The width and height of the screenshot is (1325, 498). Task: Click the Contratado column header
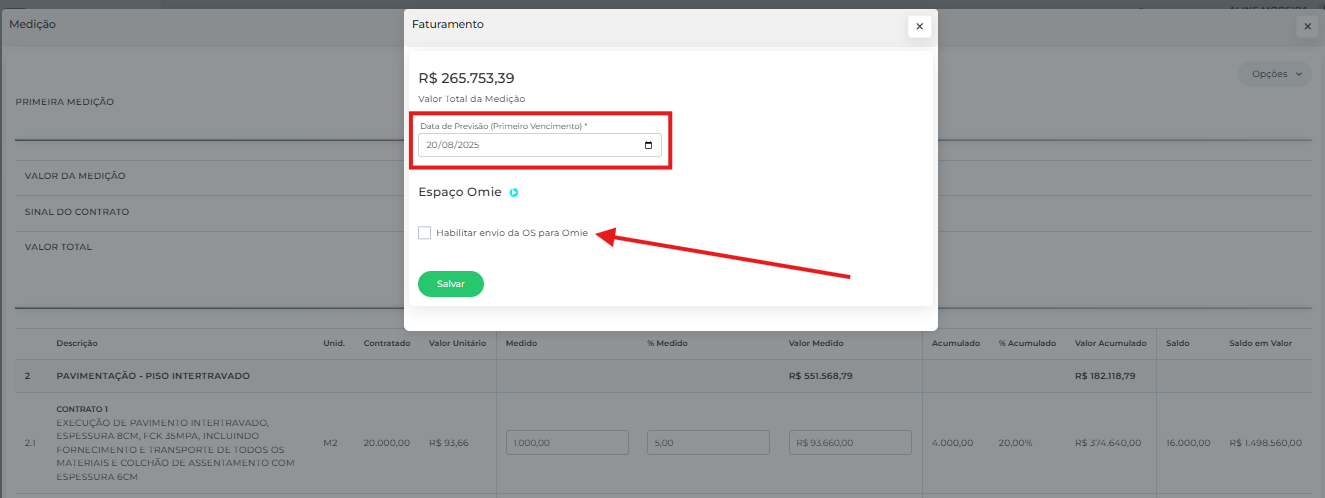coord(387,344)
